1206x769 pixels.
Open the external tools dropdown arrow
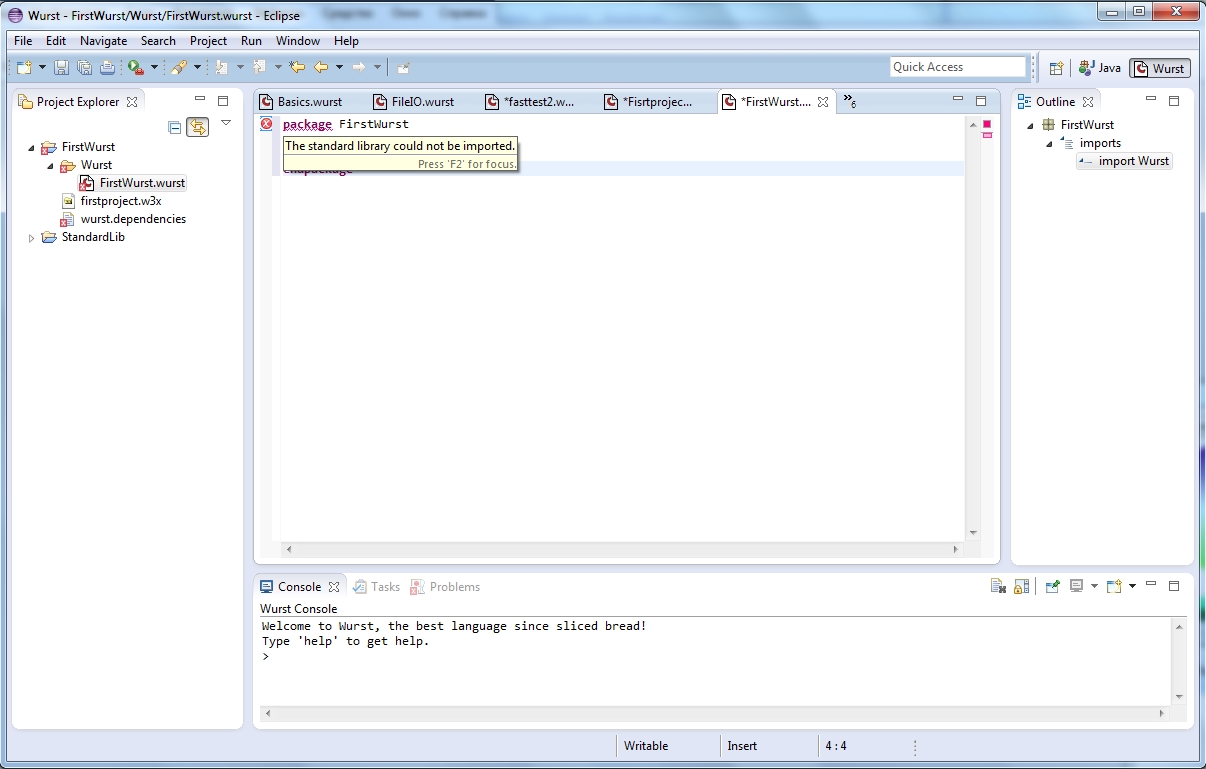[x=154, y=67]
